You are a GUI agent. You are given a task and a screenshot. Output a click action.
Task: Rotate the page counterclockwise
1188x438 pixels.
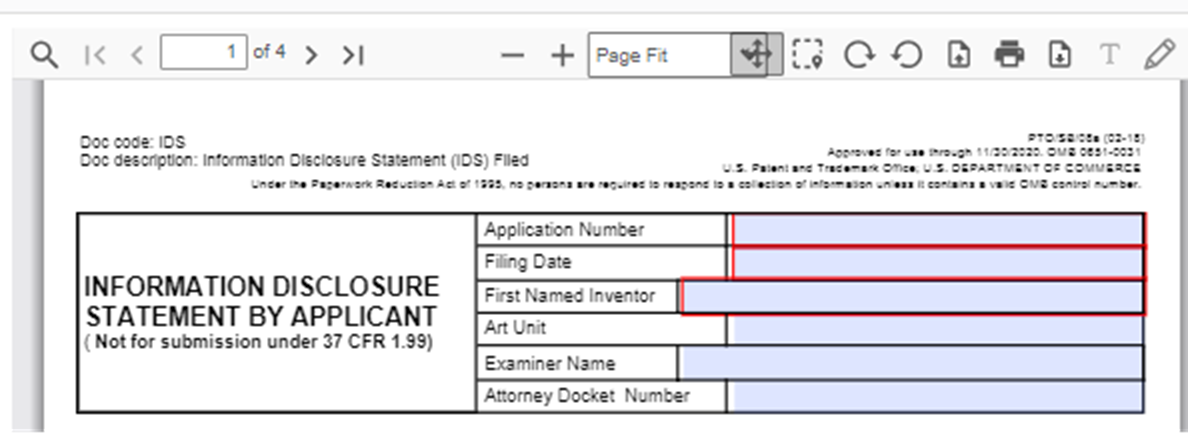pos(907,55)
